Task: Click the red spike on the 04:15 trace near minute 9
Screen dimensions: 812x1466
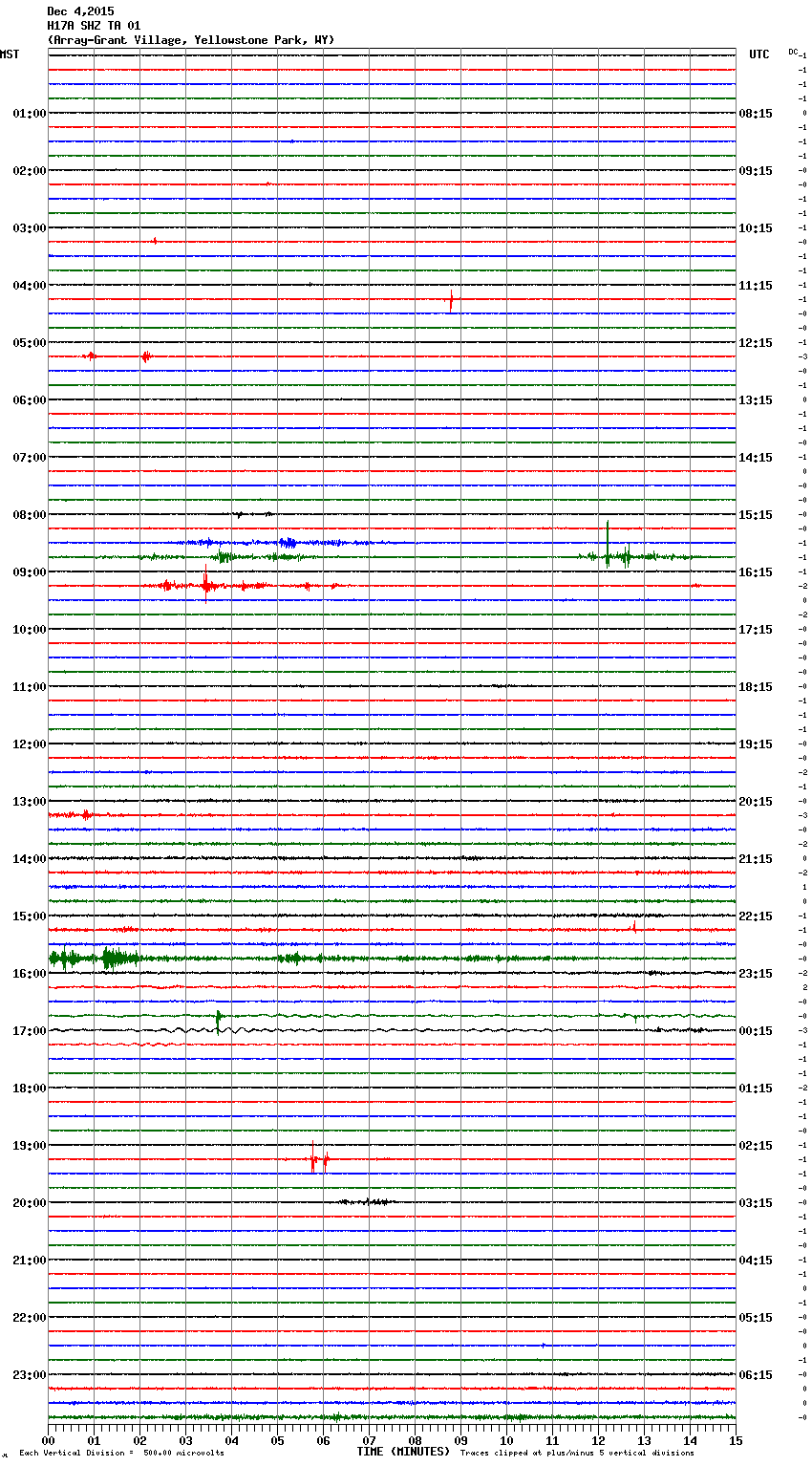Action: pos(451,300)
